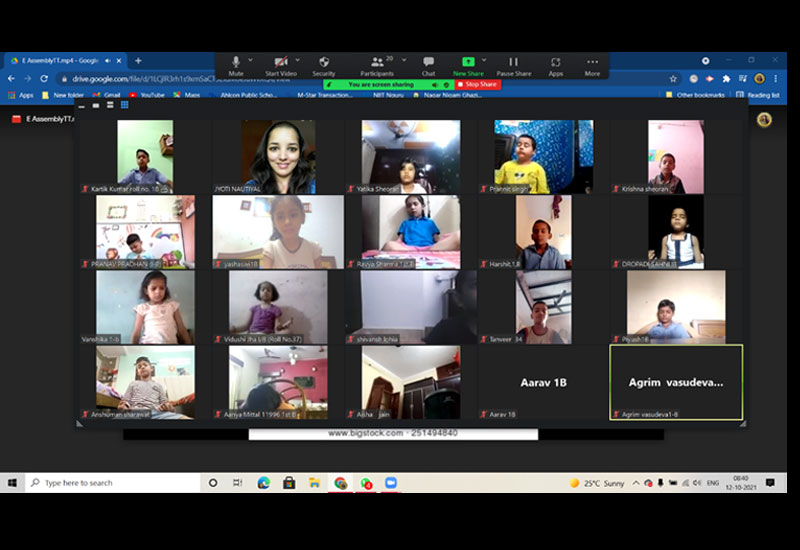Open the More options menu
The image size is (800, 550).
(592, 66)
